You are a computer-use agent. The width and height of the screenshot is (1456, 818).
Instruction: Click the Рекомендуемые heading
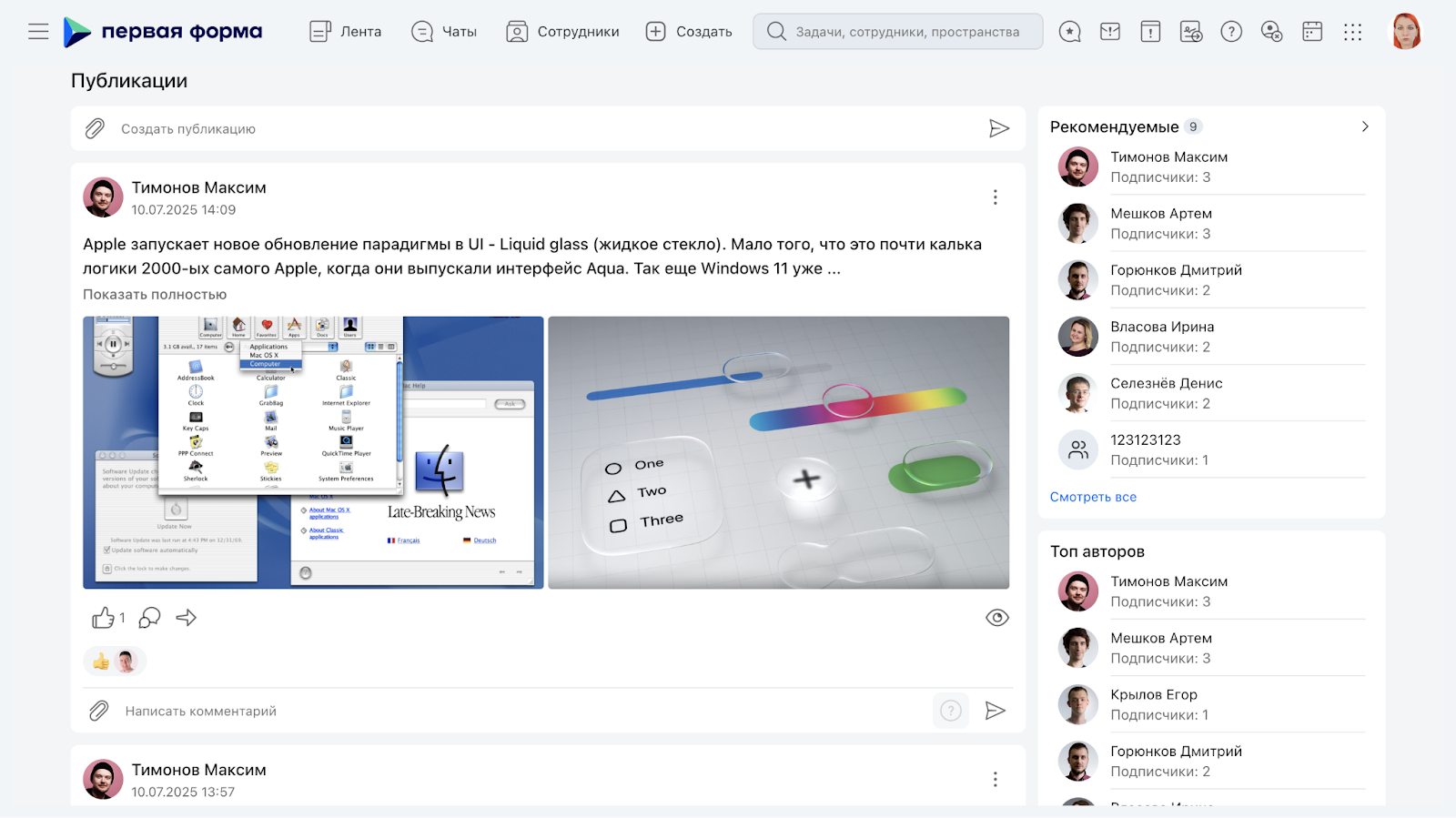(x=1115, y=126)
